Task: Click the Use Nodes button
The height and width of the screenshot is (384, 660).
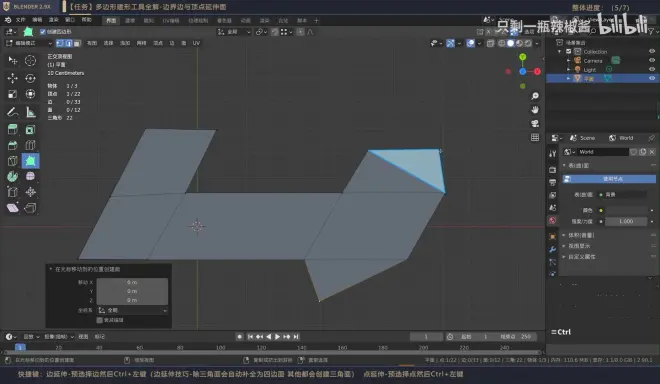Action: coord(609,179)
